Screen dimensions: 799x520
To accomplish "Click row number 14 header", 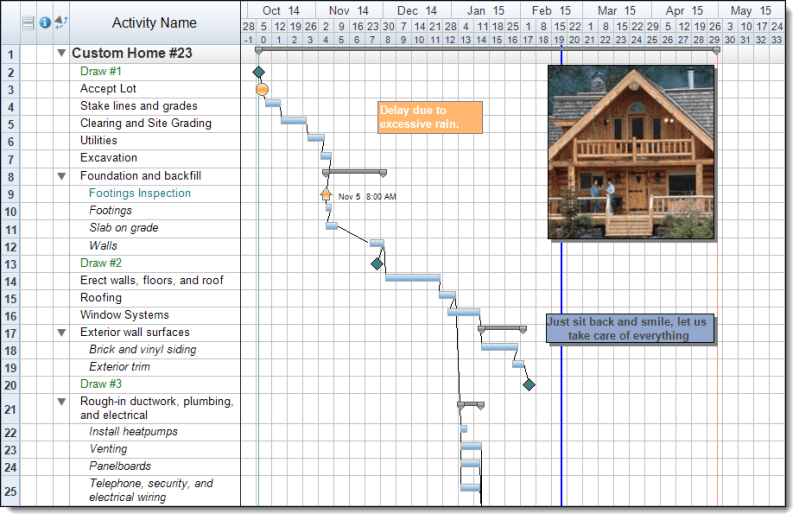I will pos(10,281).
